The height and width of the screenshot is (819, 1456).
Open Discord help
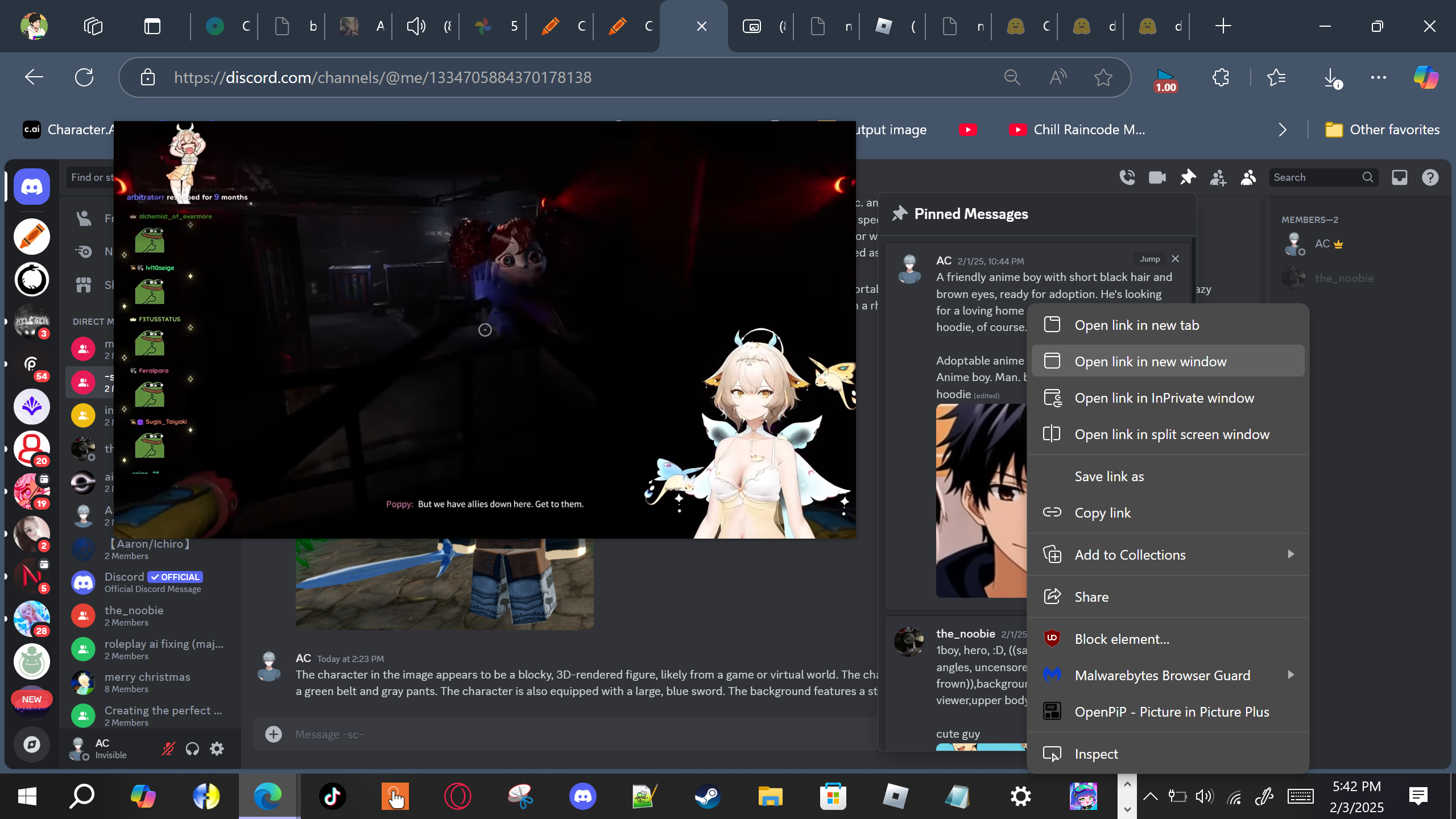(1430, 177)
